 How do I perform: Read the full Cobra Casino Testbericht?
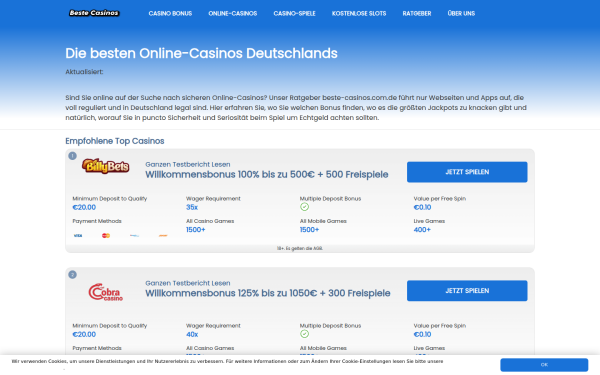[188, 283]
